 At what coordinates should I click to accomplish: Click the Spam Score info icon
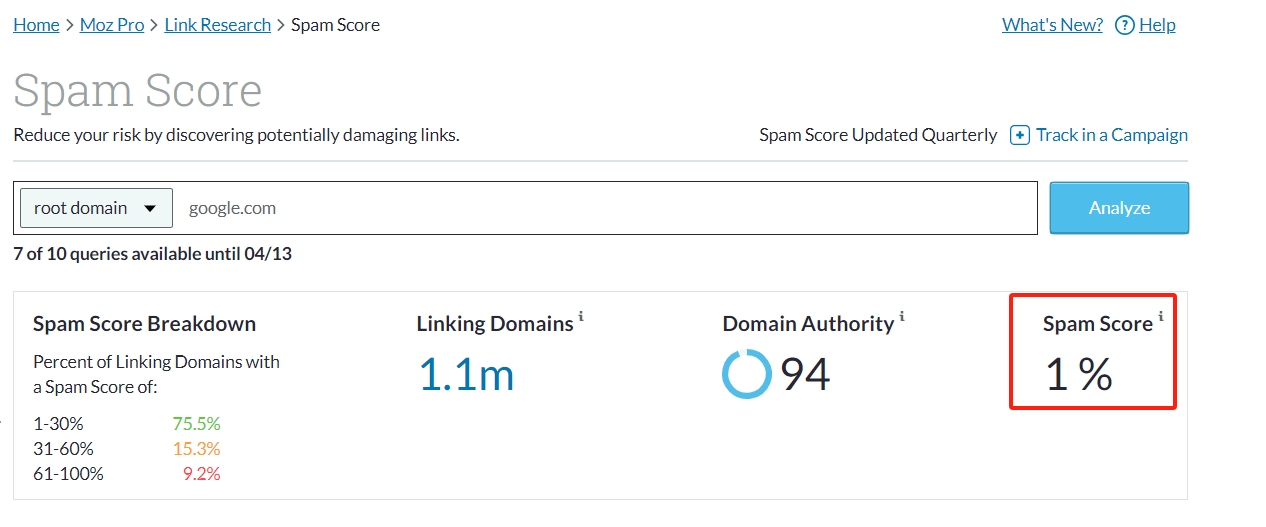[1161, 317]
